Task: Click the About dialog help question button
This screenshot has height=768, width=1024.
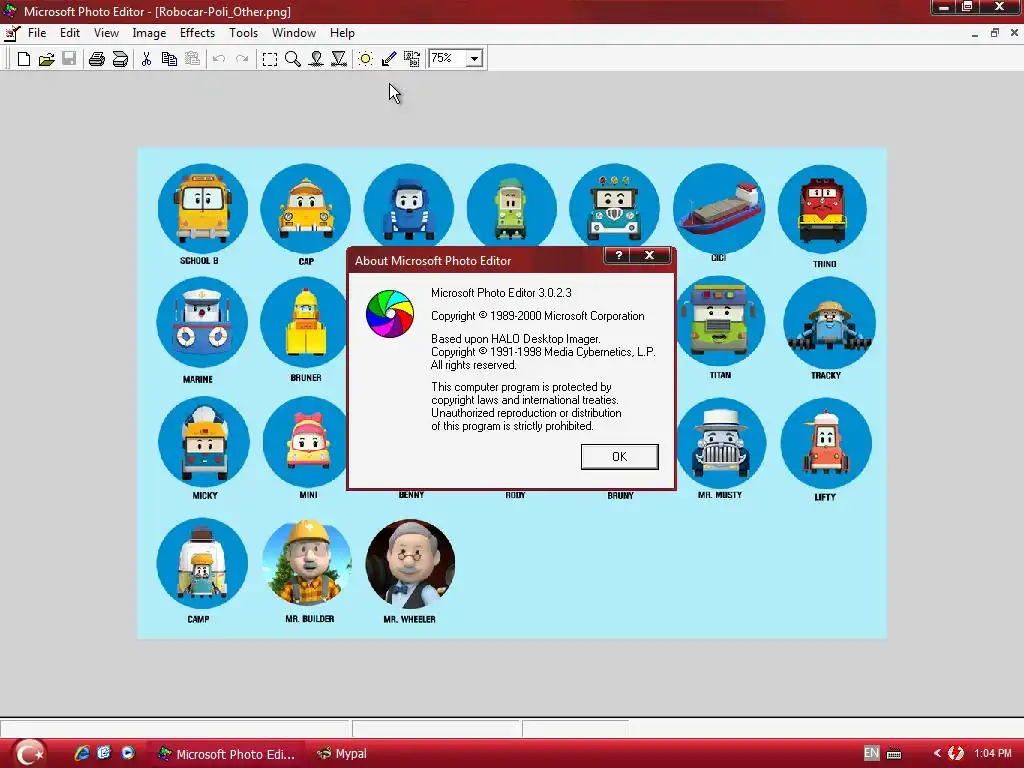Action: [x=619, y=255]
